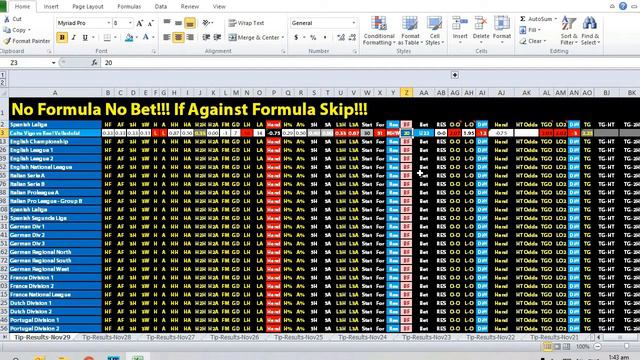Click Decrease Decimal icon
Screen dimensions: 640x360
coord(353,38)
